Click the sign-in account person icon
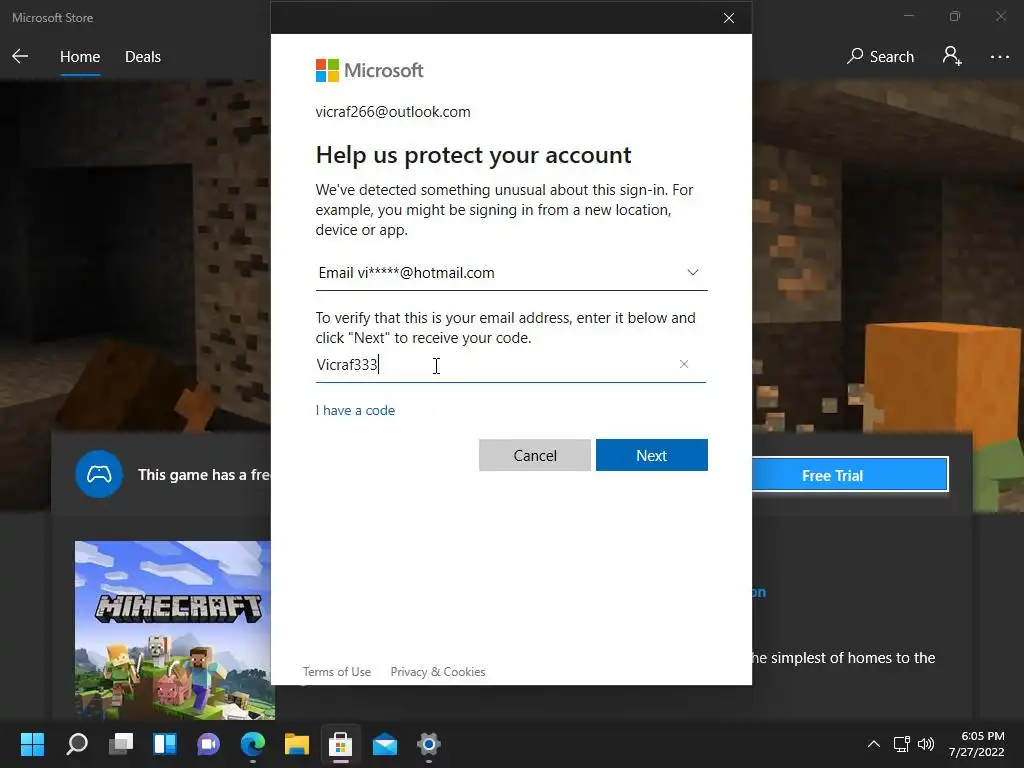Screen dimensions: 1024x768 [952, 56]
